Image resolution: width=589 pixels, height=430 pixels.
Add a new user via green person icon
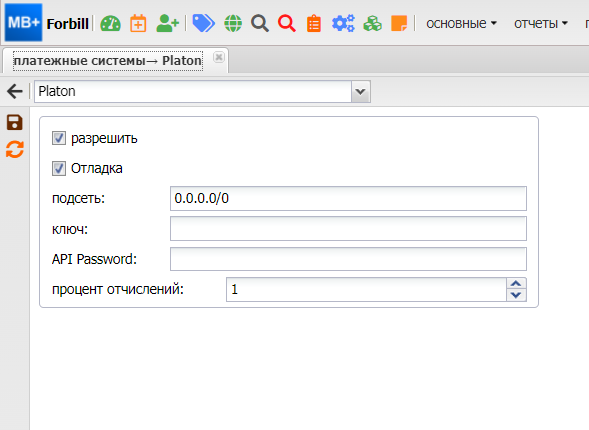167,23
